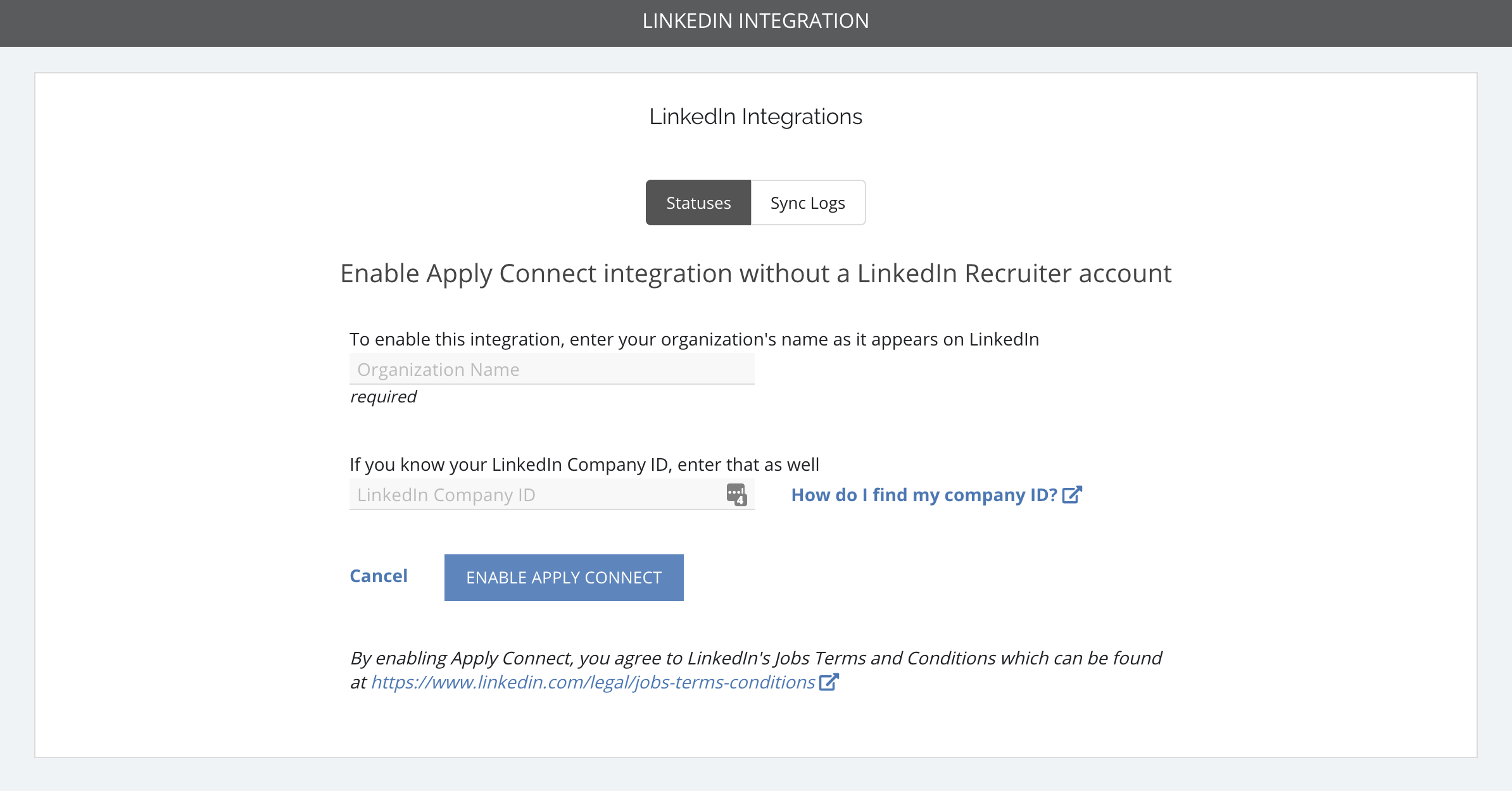Click the Enable Apply Connect button

click(x=564, y=578)
